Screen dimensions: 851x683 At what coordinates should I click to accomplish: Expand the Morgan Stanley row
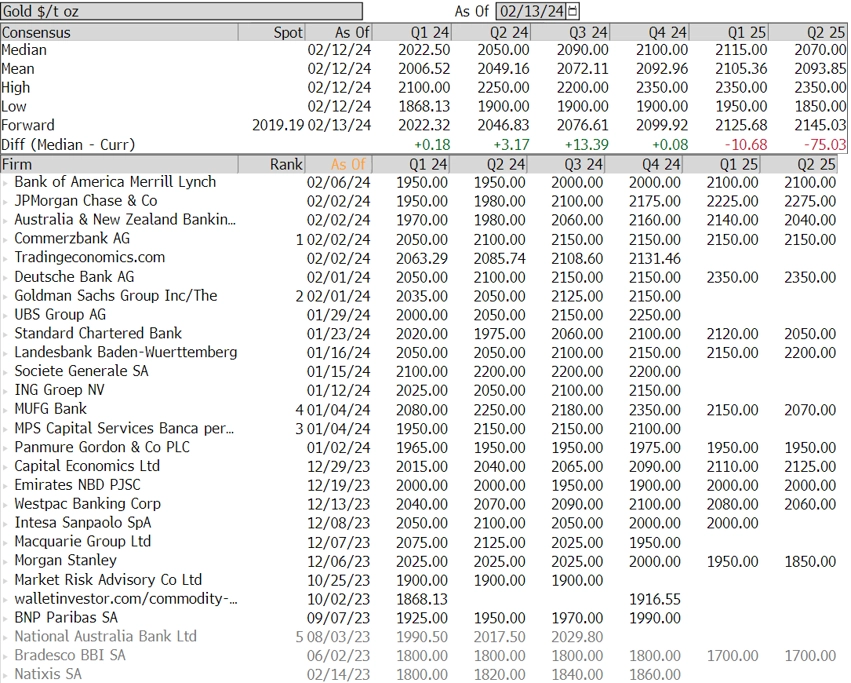5,561
